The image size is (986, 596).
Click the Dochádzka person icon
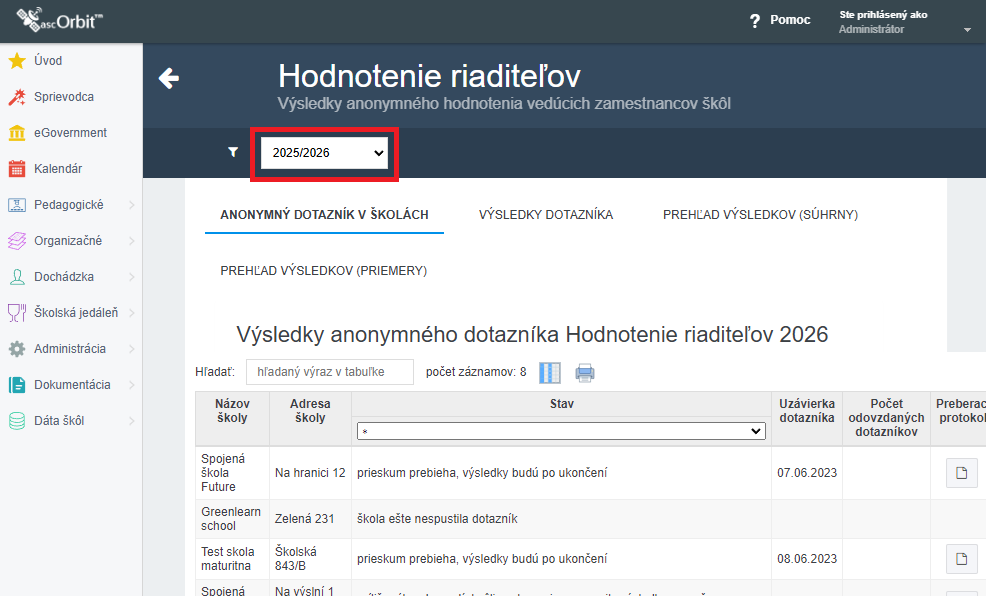point(17,277)
